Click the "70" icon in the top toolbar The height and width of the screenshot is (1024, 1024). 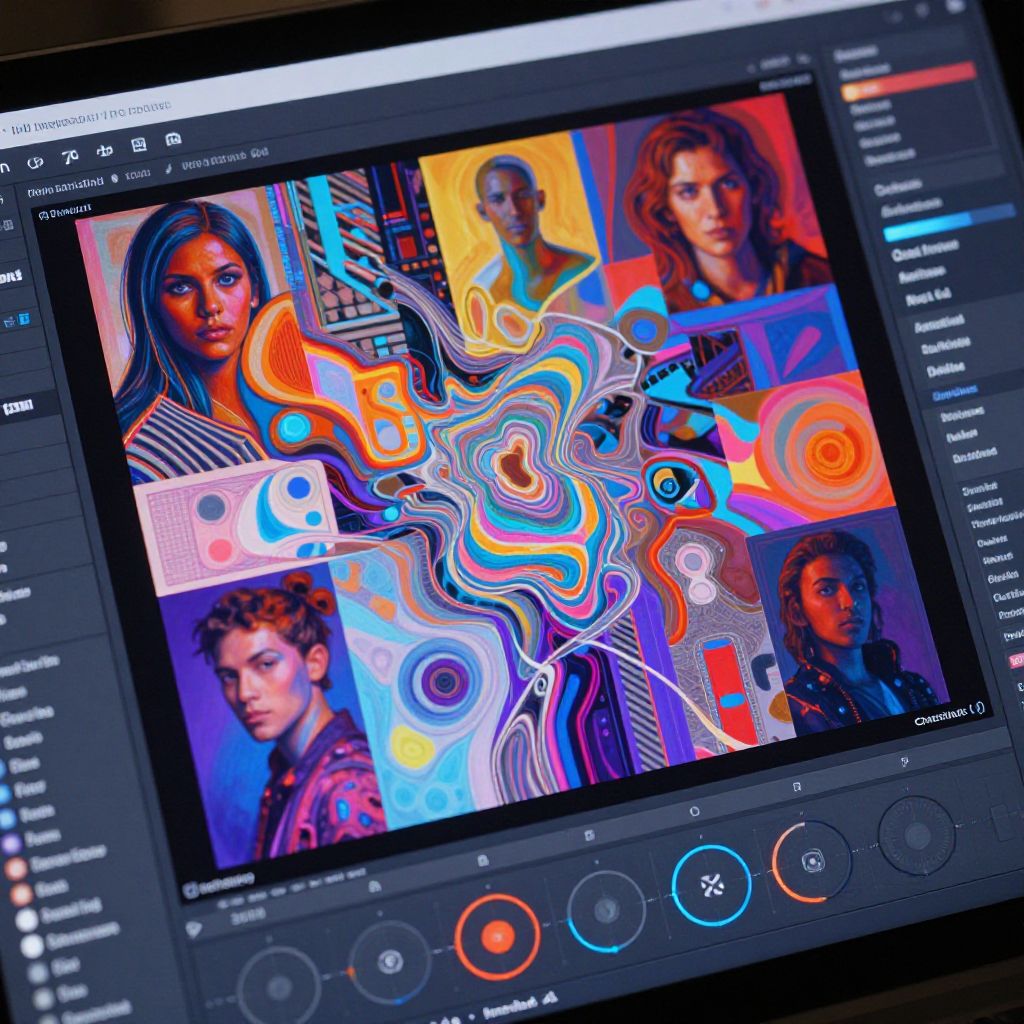(x=69, y=157)
